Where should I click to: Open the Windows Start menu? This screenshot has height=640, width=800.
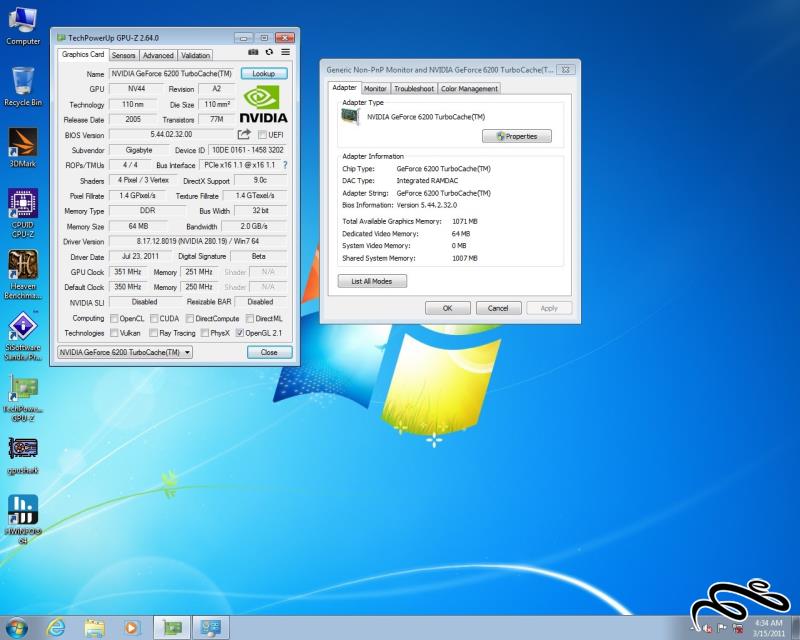[x=16, y=628]
